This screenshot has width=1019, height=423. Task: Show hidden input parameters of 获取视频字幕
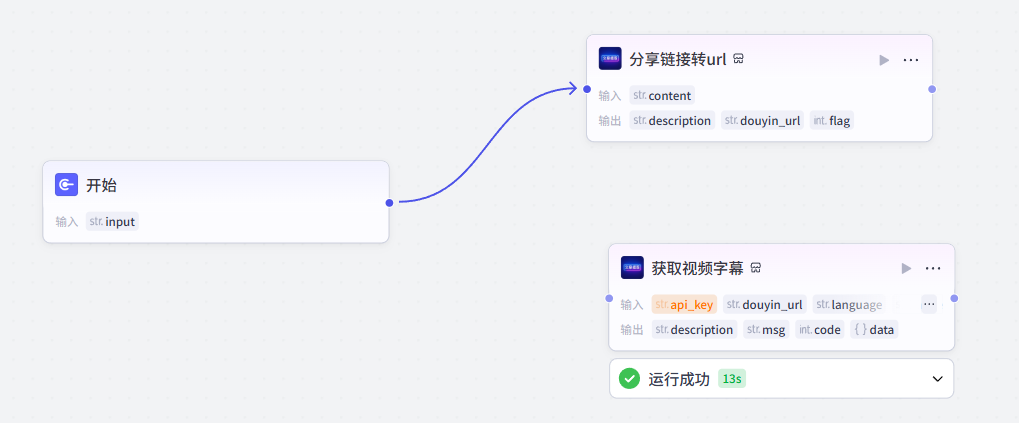click(929, 304)
